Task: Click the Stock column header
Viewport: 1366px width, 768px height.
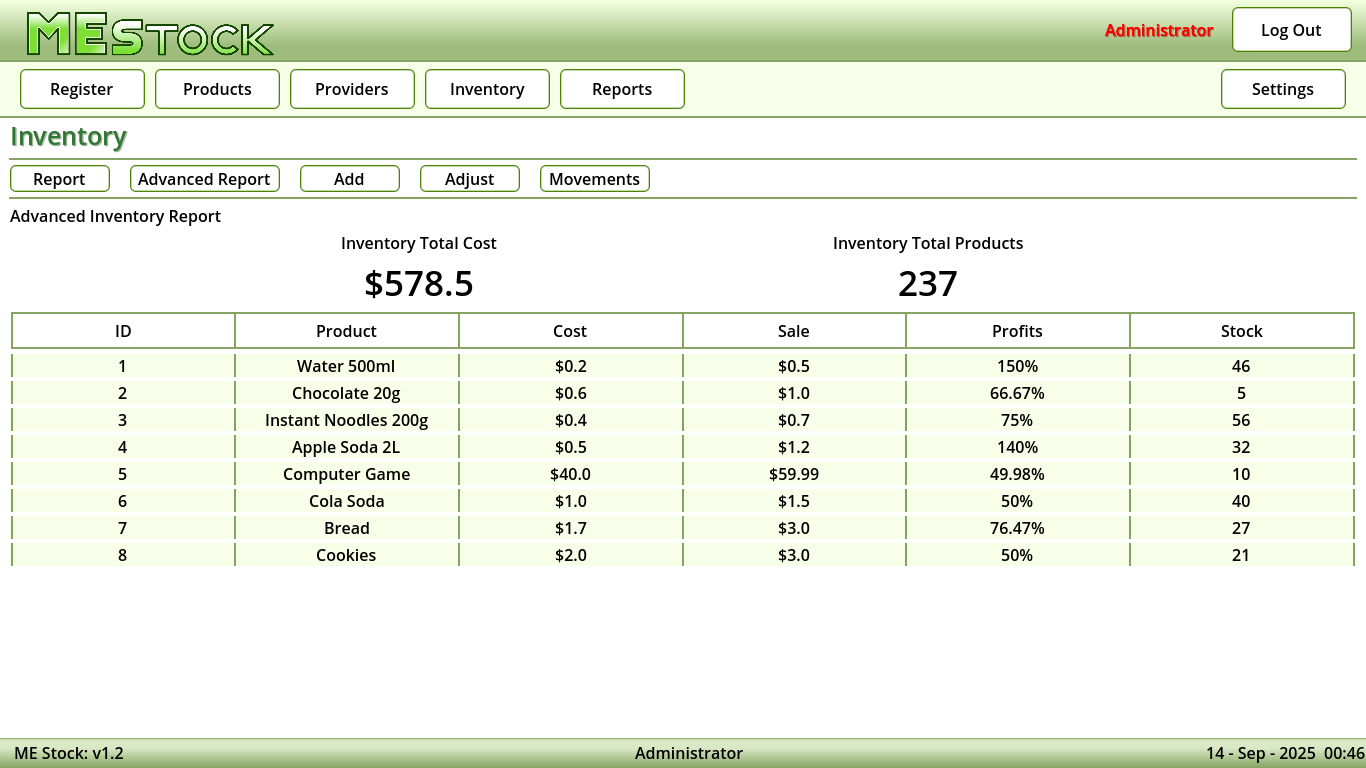Action: coord(1241,331)
